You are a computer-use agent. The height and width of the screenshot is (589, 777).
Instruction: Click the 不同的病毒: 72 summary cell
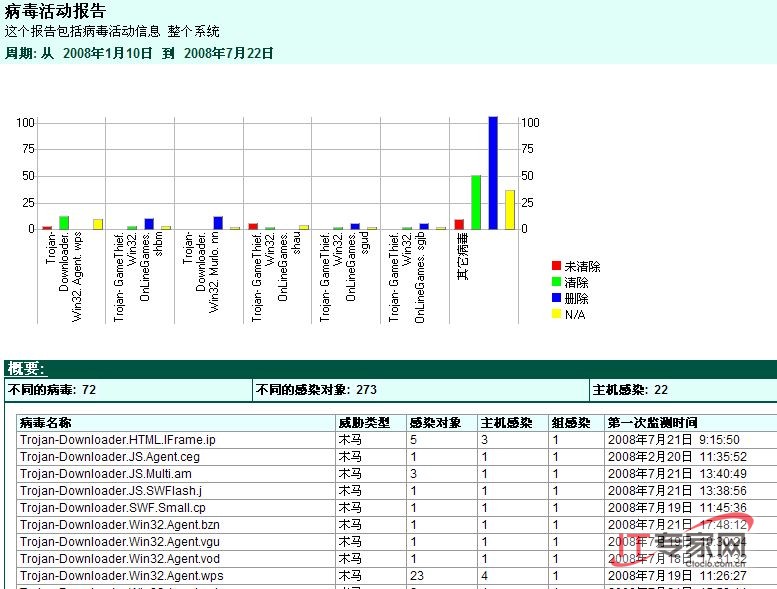click(x=128, y=390)
